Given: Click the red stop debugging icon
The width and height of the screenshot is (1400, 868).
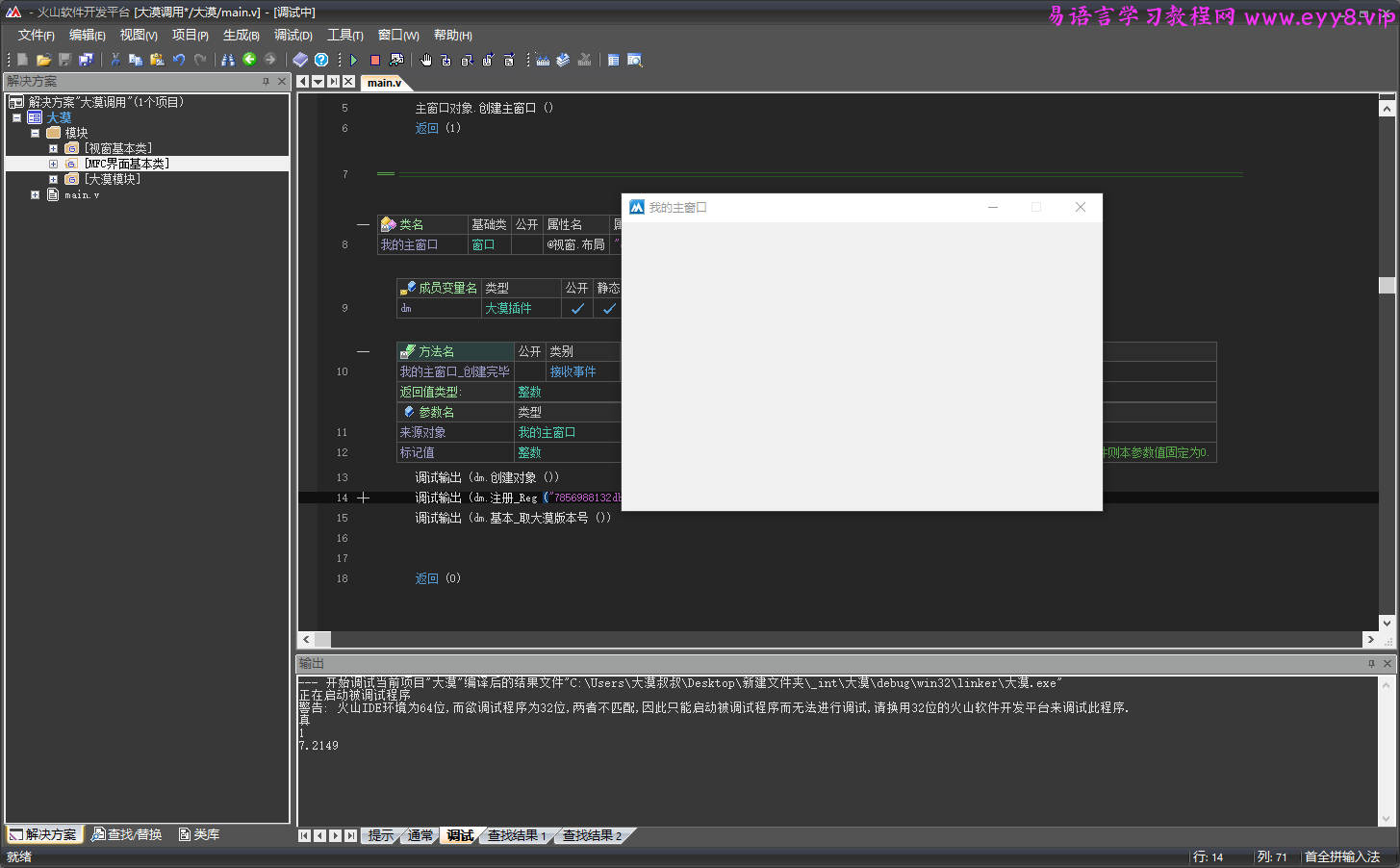Looking at the screenshot, I should [x=375, y=60].
